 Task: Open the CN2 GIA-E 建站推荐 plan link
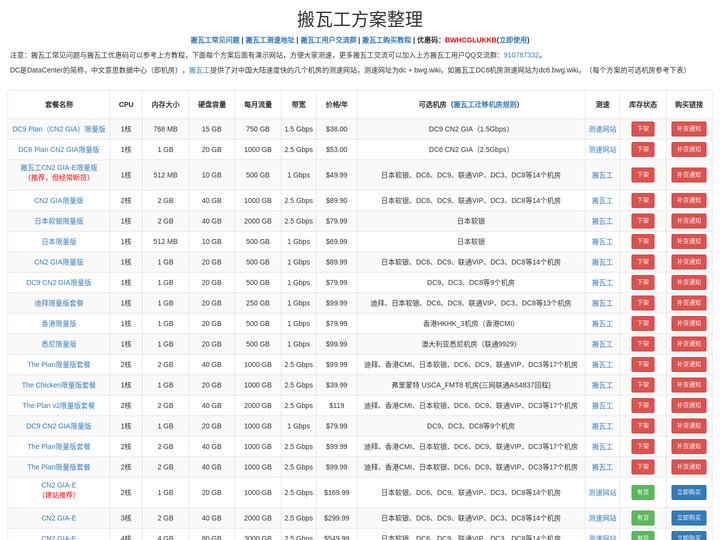[59, 485]
